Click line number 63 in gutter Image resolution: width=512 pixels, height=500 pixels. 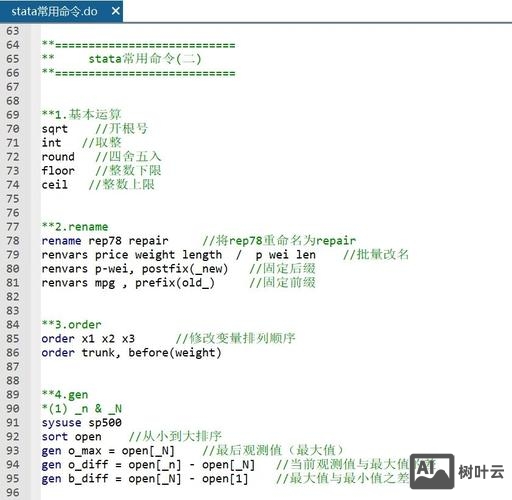click(13, 31)
